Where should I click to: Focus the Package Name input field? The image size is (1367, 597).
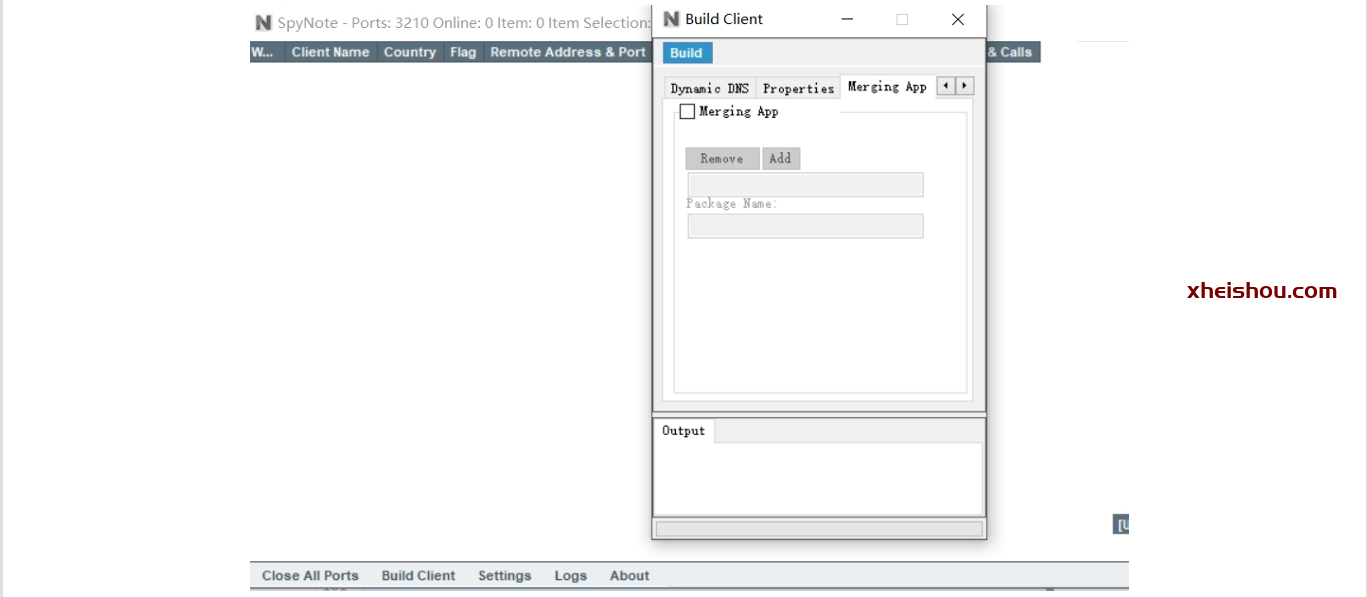[x=805, y=226]
